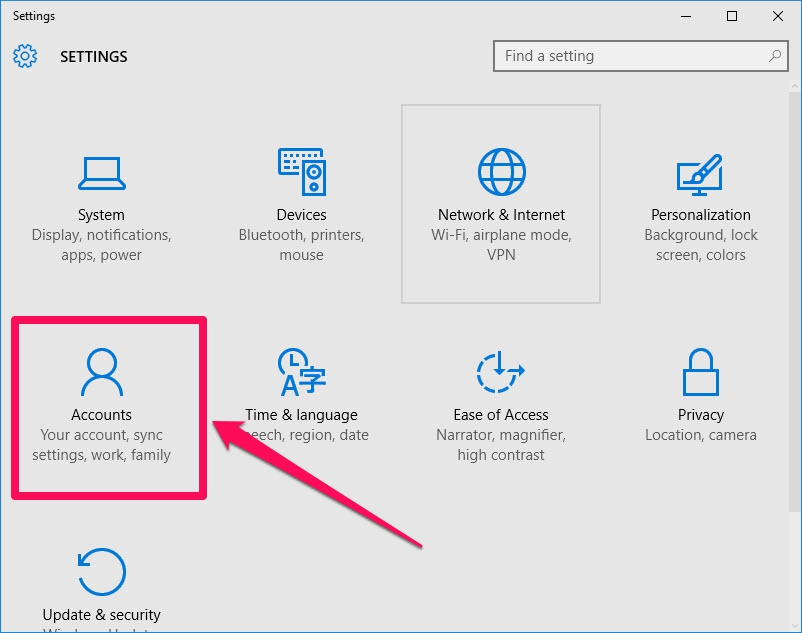Viewport: 802px width, 633px height.
Task: Click the Personalization category title
Action: (701, 215)
